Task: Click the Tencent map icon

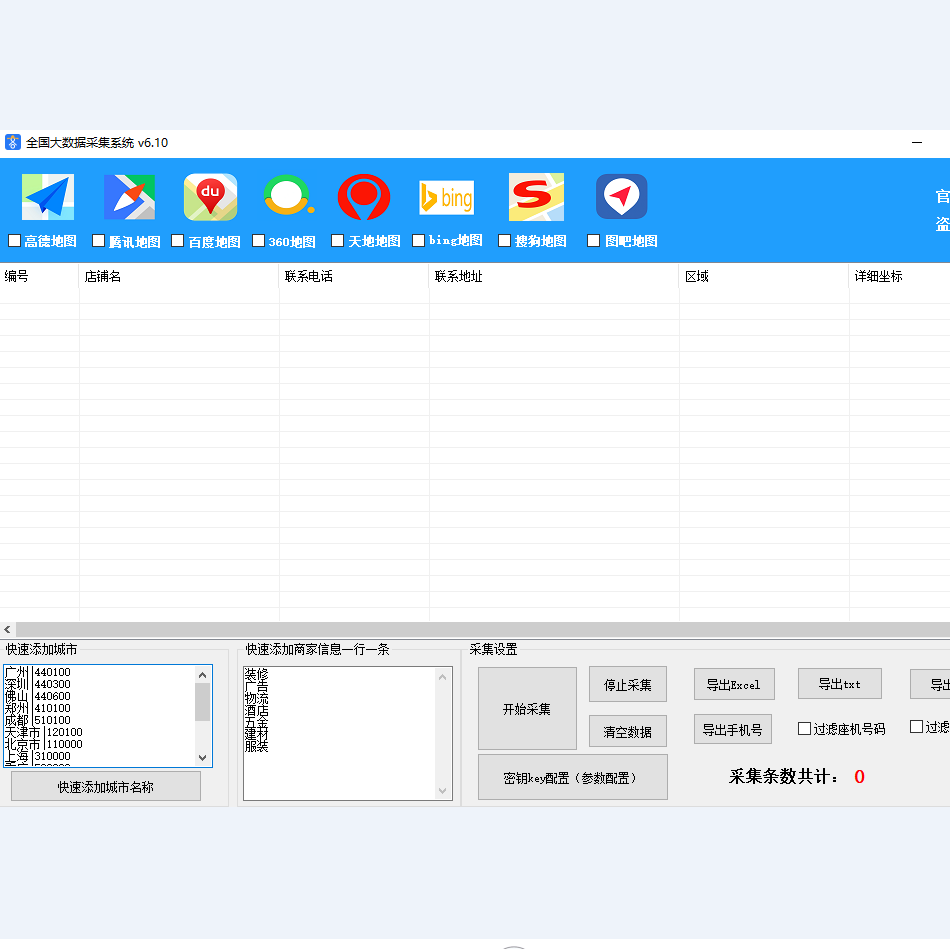Action: pyautogui.click(x=129, y=197)
